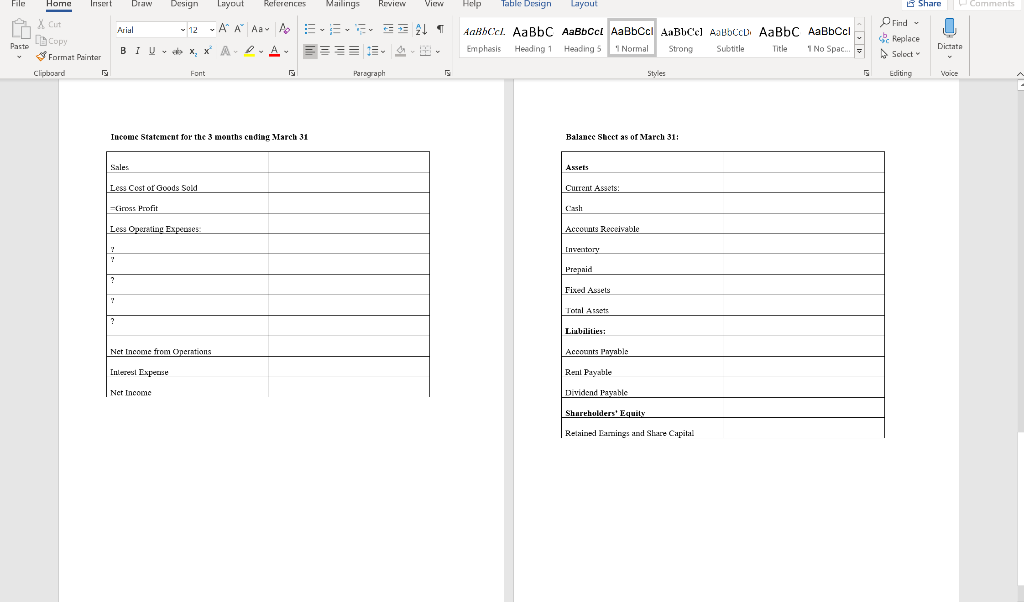Click the Numbering list icon

pos(335,29)
